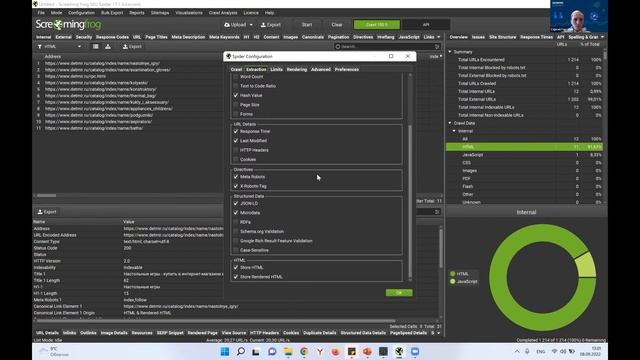Open Windows Search from the taskbar
The height and width of the screenshot is (360, 640).
(x=241, y=351)
